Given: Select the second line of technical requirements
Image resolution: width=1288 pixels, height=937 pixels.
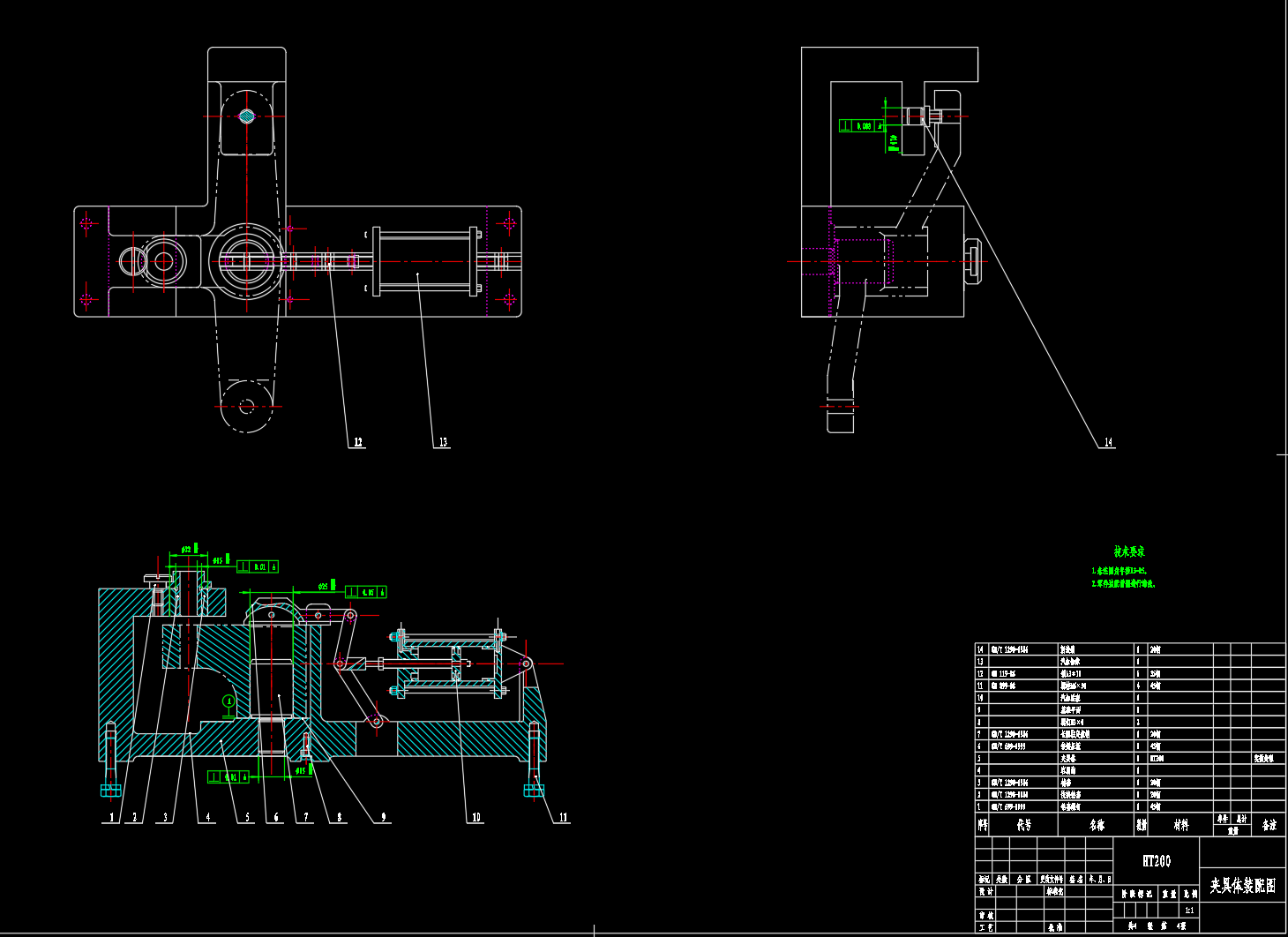Looking at the screenshot, I should coord(1123,584).
